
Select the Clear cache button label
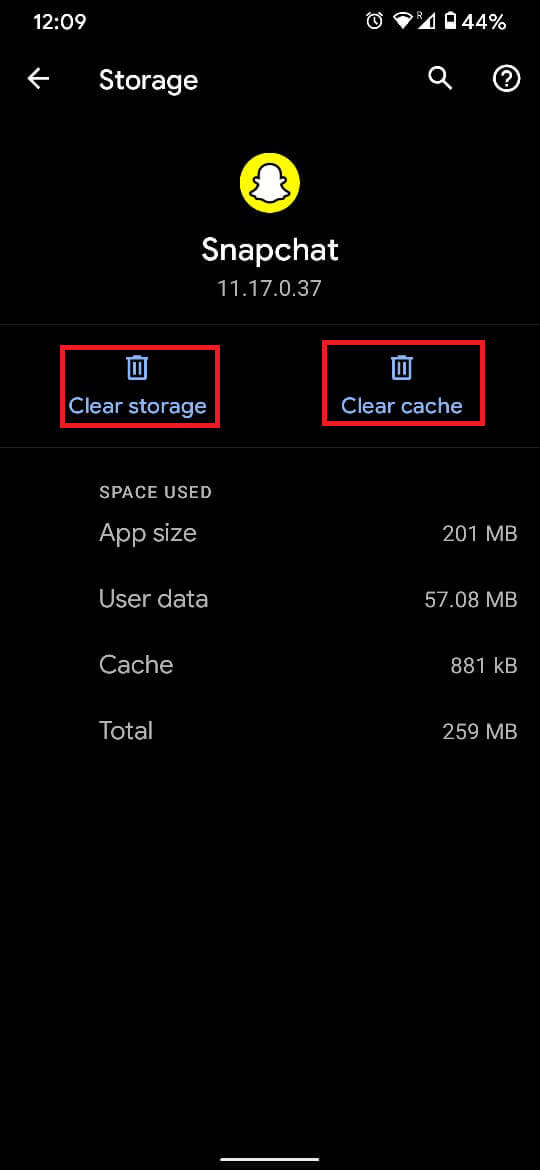click(x=402, y=406)
